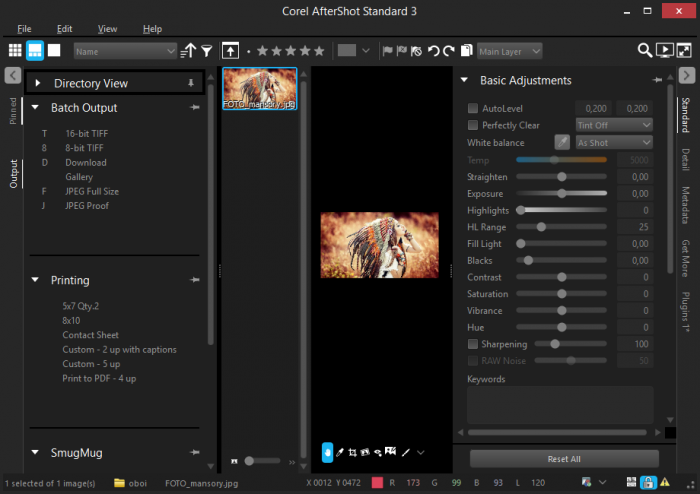Select the single image view icon

click(x=54, y=50)
